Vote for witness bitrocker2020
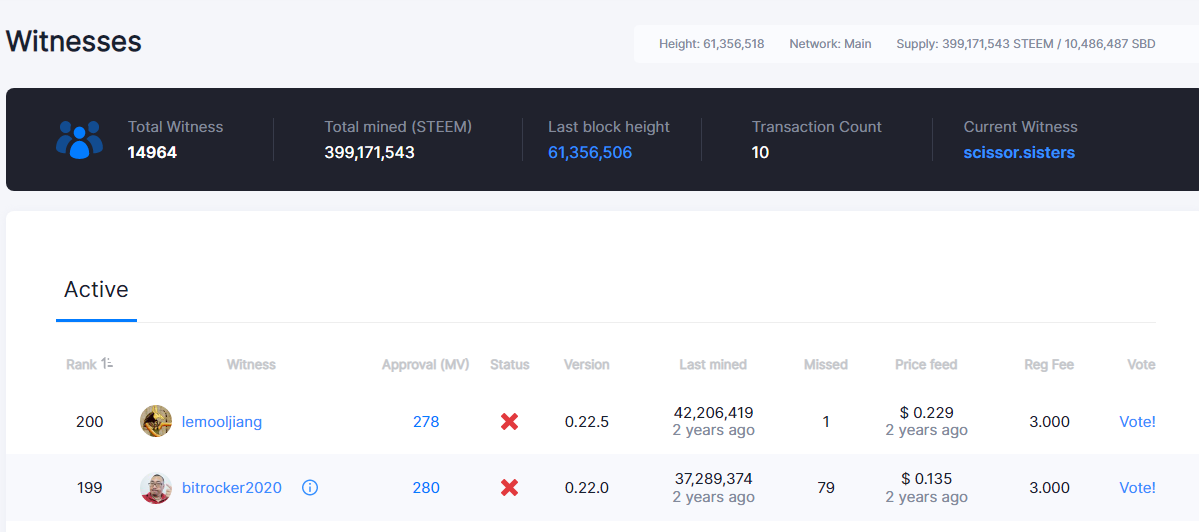The height and width of the screenshot is (532, 1199). (1137, 488)
